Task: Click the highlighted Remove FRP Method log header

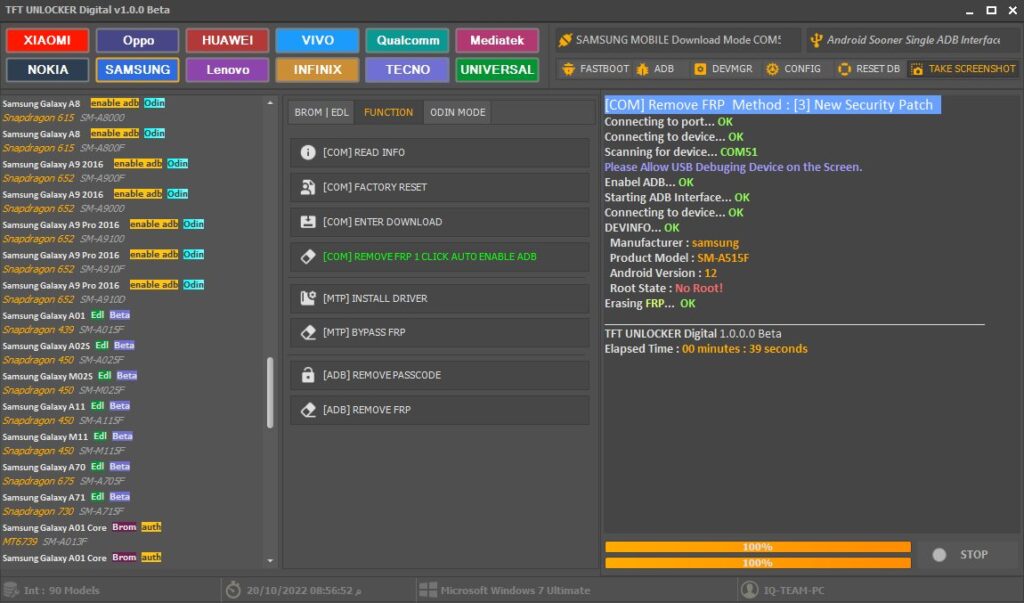Action: point(772,105)
